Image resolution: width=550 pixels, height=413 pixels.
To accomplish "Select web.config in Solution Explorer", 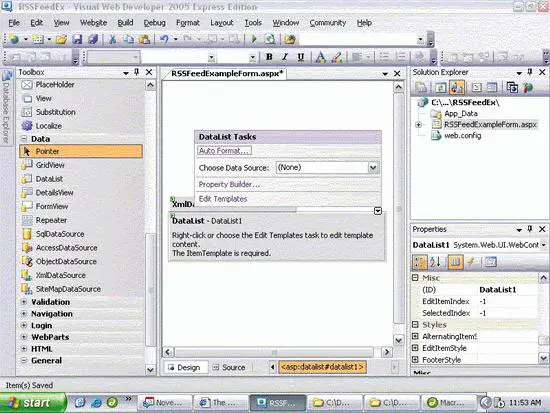I will 462,136.
